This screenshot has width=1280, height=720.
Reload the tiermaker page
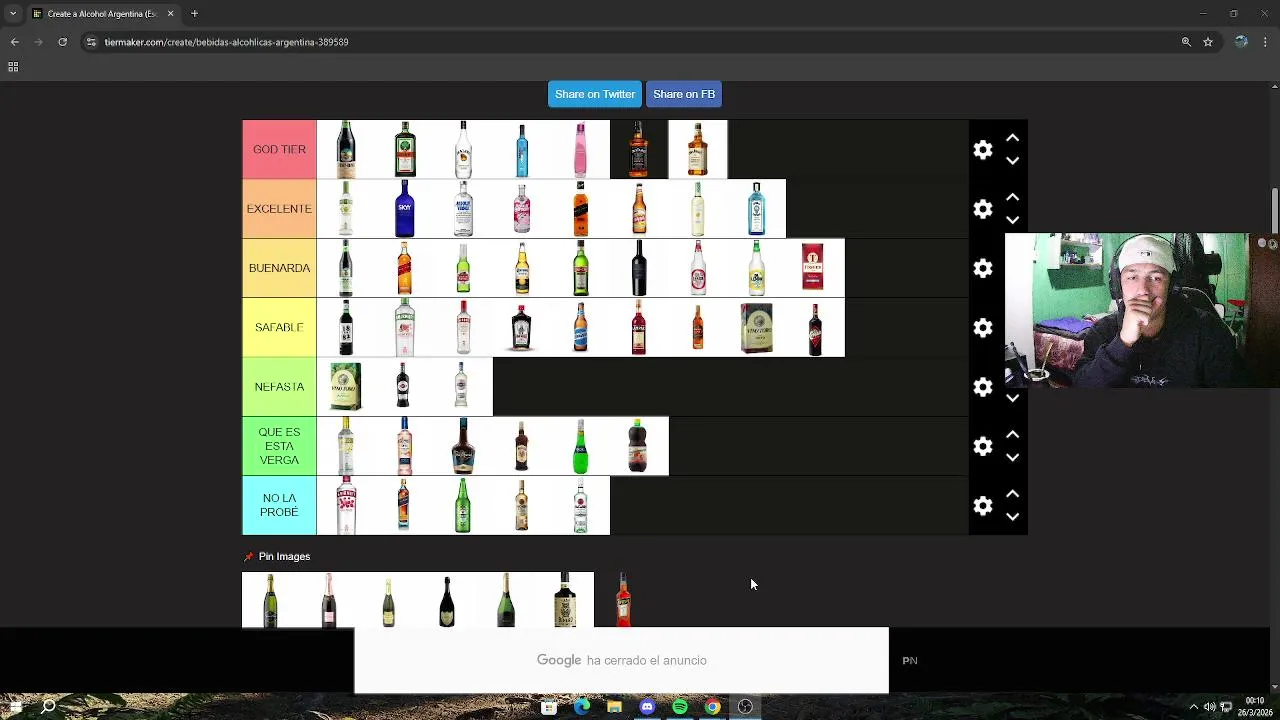[x=62, y=42]
